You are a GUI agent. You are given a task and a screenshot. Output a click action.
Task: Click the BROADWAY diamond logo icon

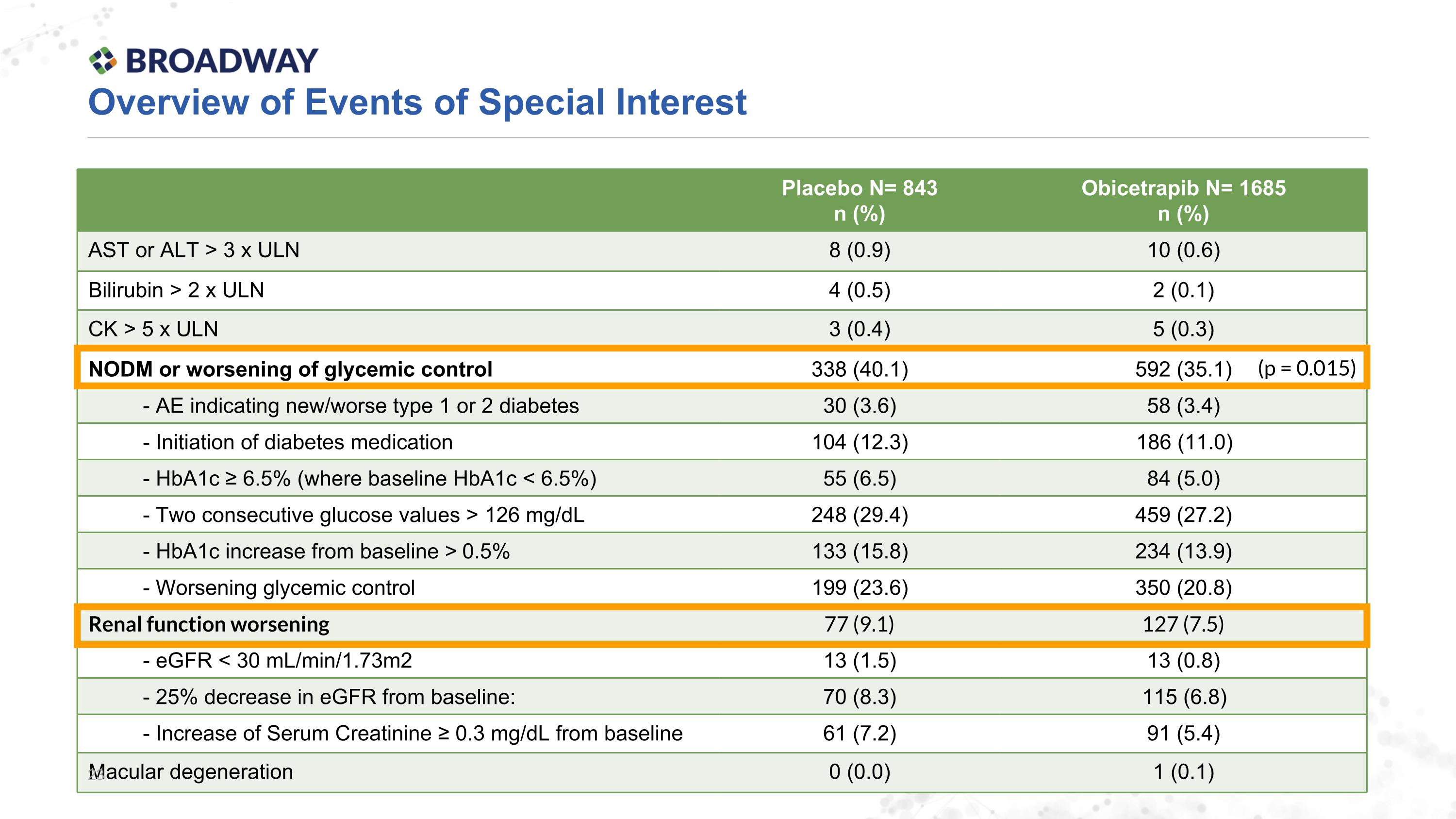[x=103, y=61]
